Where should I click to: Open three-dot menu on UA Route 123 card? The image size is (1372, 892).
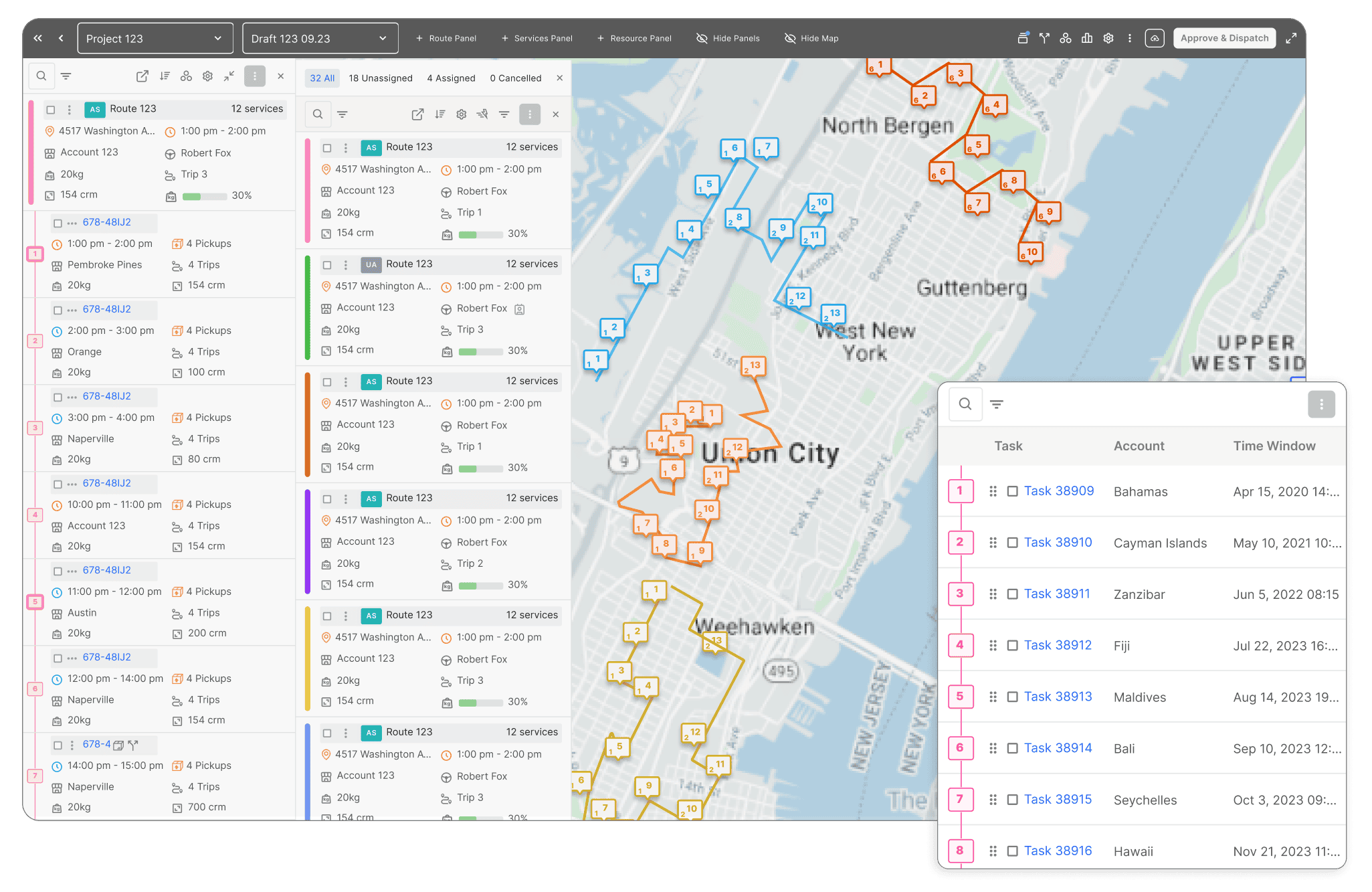[345, 265]
